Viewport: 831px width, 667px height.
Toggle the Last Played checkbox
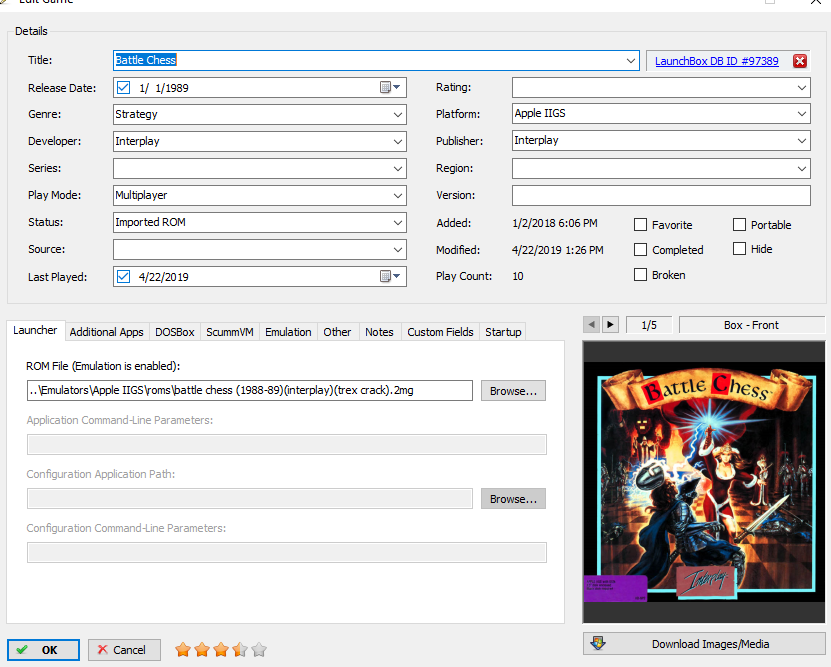(x=123, y=276)
